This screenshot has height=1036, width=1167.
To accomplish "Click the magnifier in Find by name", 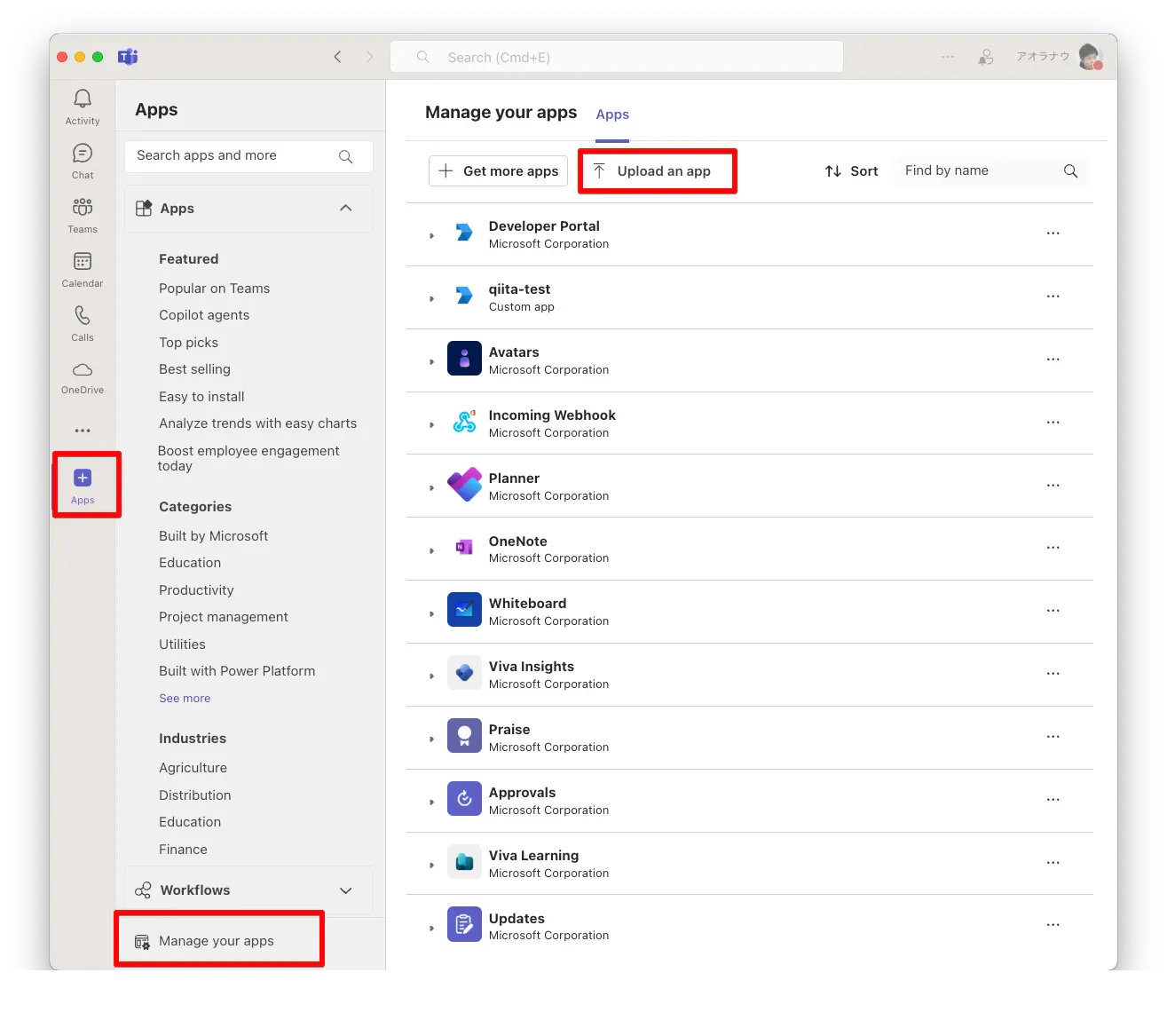I will click(x=1071, y=171).
